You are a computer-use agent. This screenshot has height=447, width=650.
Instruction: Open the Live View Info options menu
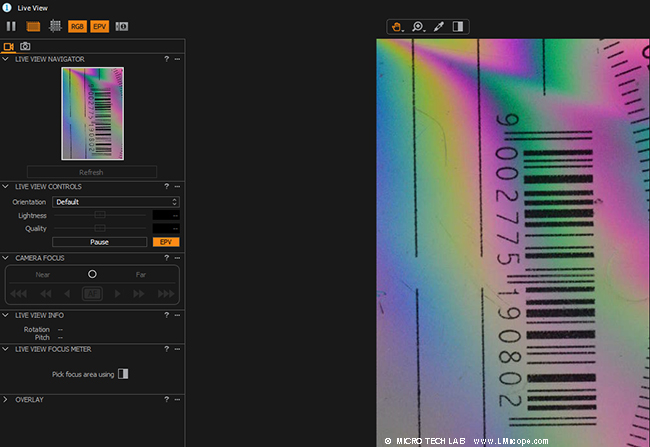pos(177,315)
